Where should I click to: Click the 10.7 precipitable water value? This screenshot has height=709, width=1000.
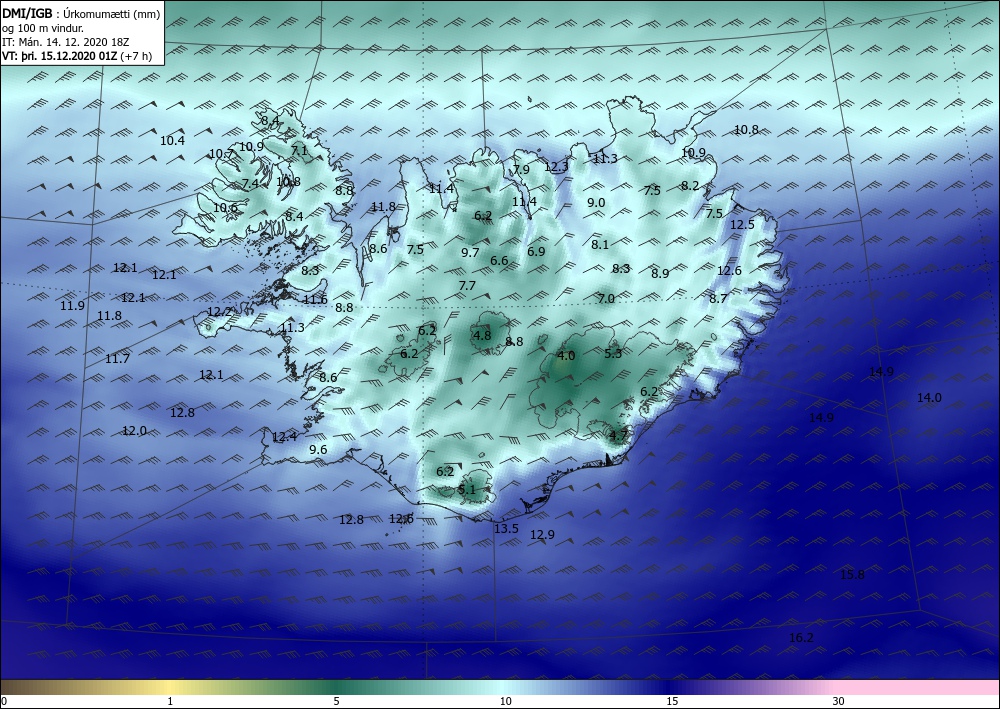pyautogui.click(x=221, y=154)
